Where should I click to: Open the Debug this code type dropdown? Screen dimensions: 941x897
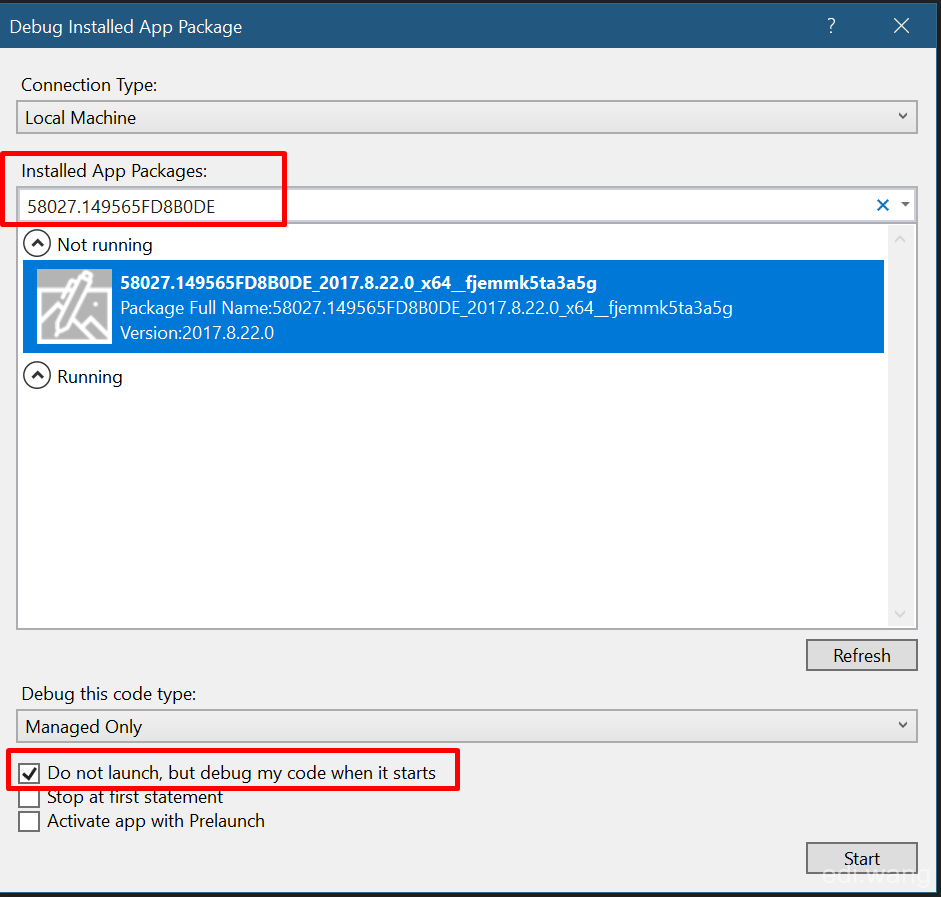pyautogui.click(x=467, y=726)
